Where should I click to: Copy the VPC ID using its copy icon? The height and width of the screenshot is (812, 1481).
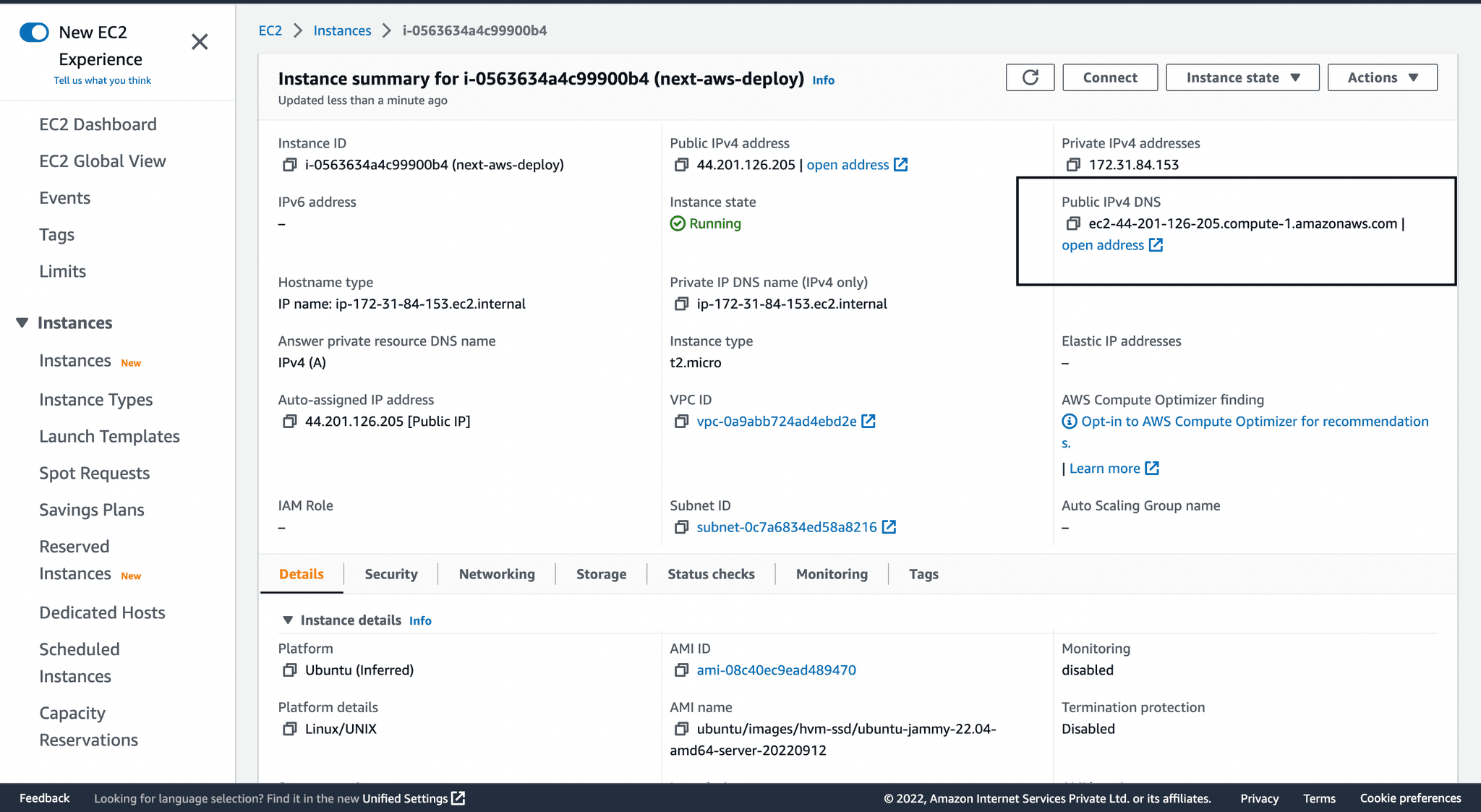[680, 421]
